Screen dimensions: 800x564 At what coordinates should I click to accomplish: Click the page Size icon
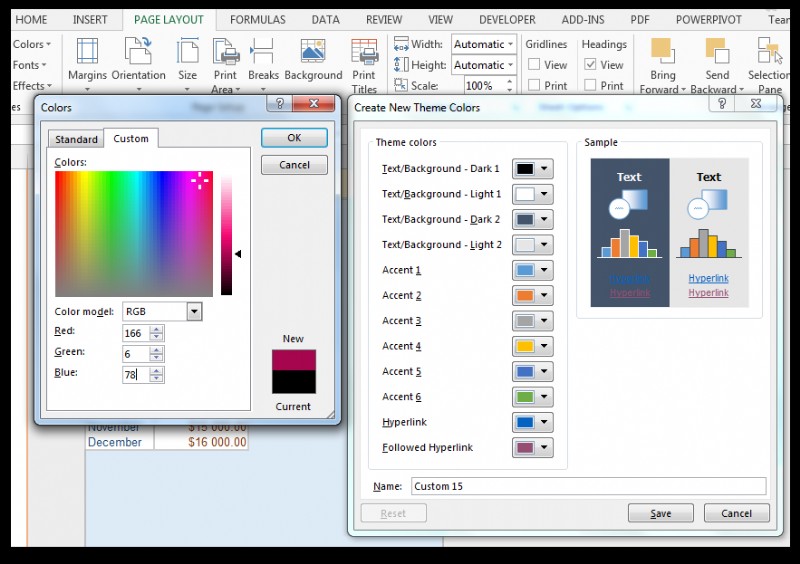pos(187,52)
